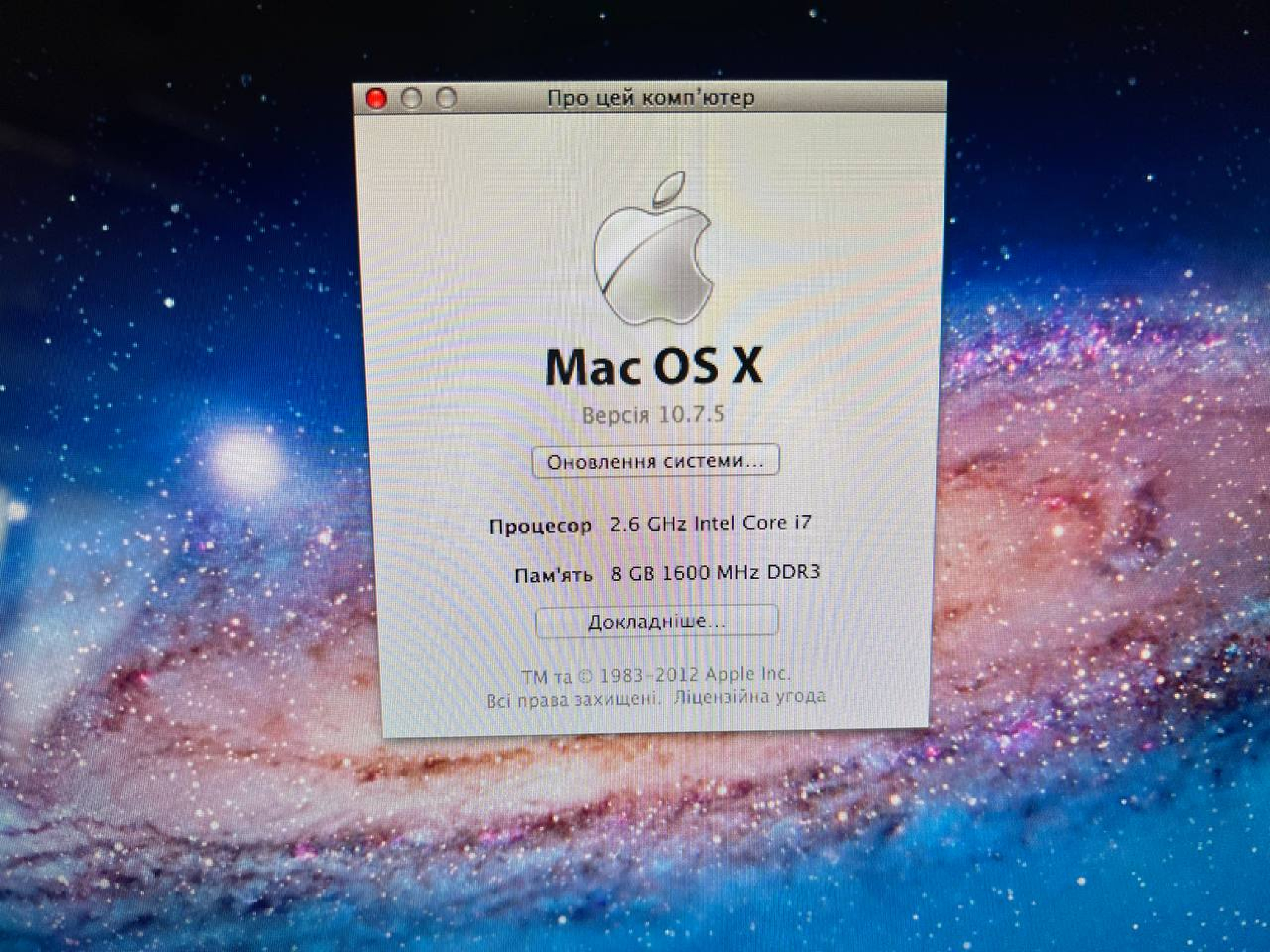Screen dimensions: 1270x952
Task: Open the Оновлення системи… software update button
Action: 655,461
